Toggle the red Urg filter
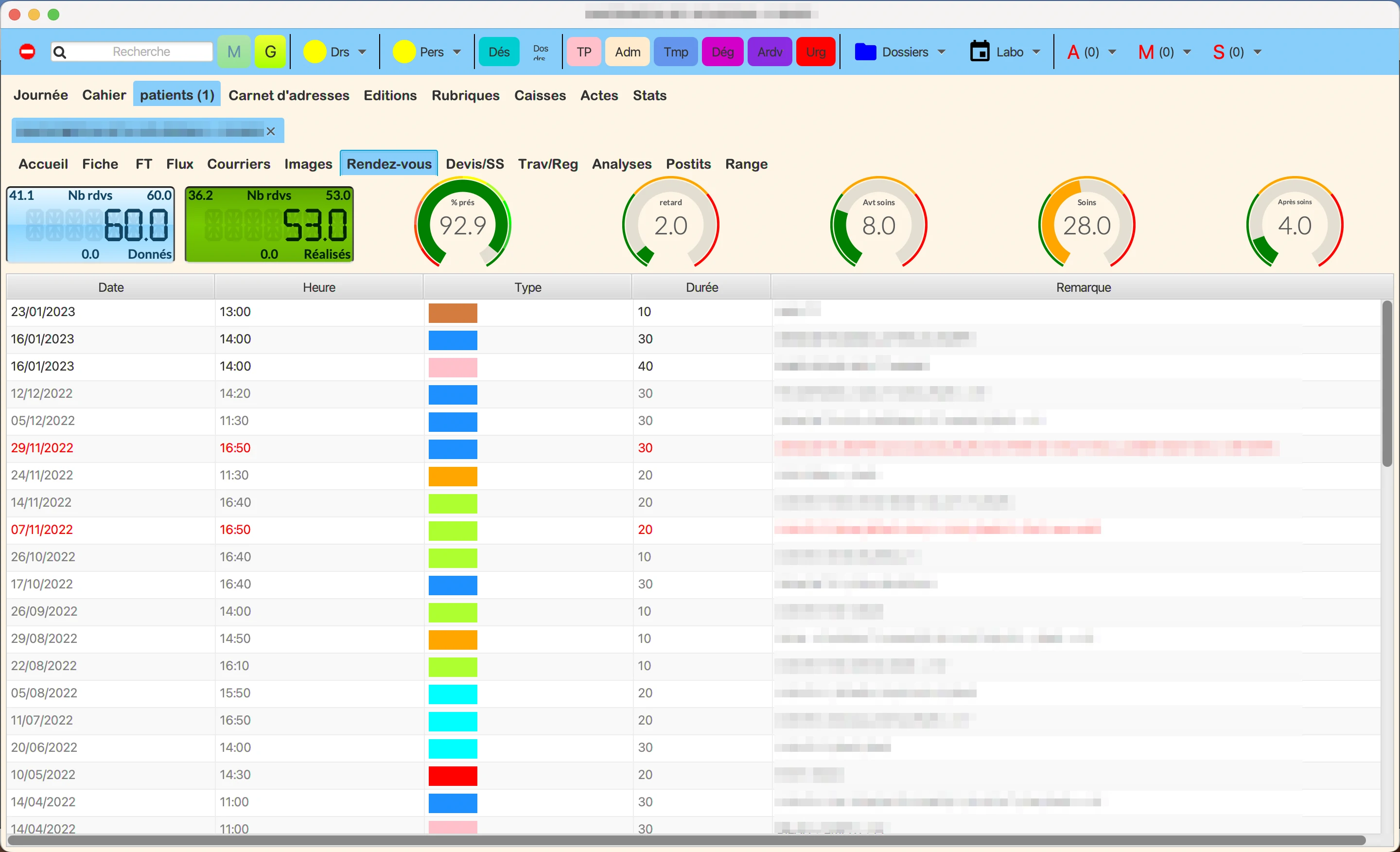This screenshot has width=1400, height=852. (x=815, y=52)
